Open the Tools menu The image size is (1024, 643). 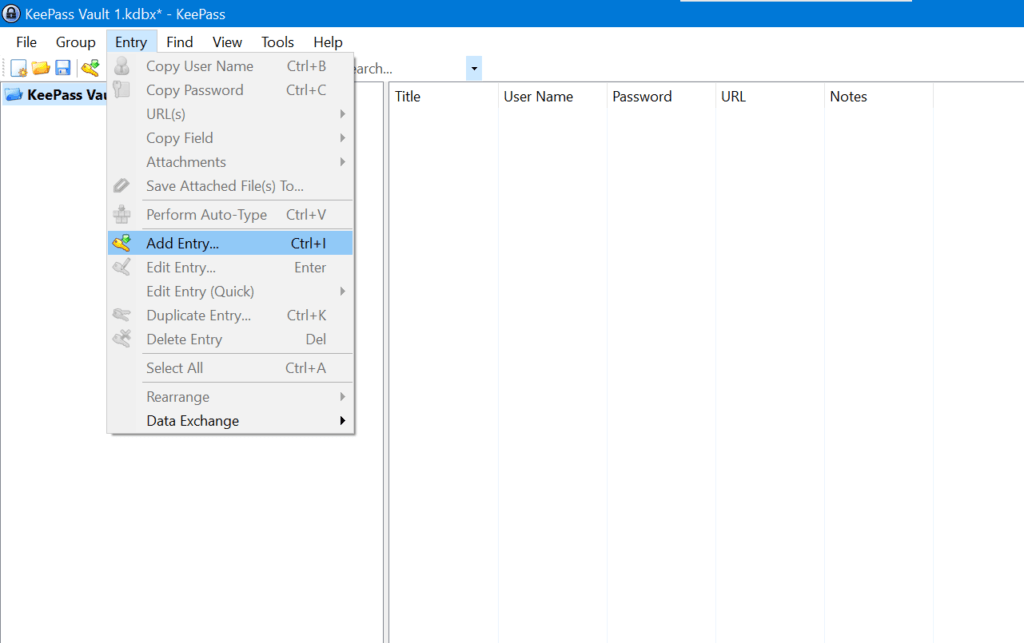point(278,42)
